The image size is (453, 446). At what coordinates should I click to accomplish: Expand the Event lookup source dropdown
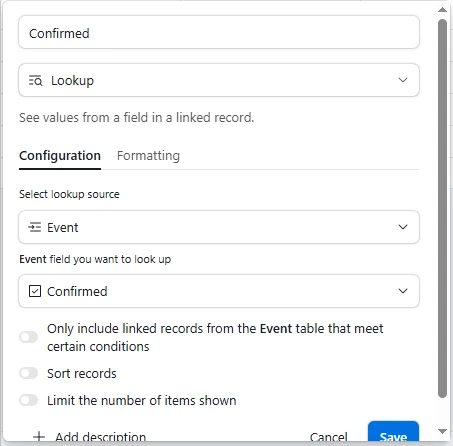[219, 227]
